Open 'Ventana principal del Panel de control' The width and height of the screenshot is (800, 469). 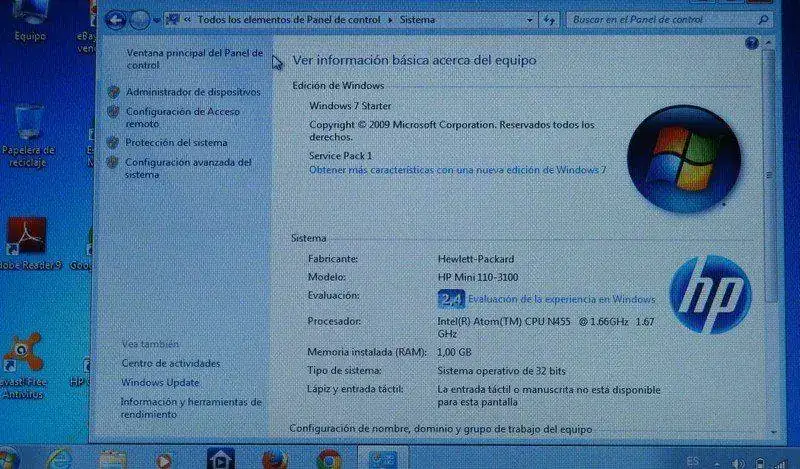coord(194,59)
